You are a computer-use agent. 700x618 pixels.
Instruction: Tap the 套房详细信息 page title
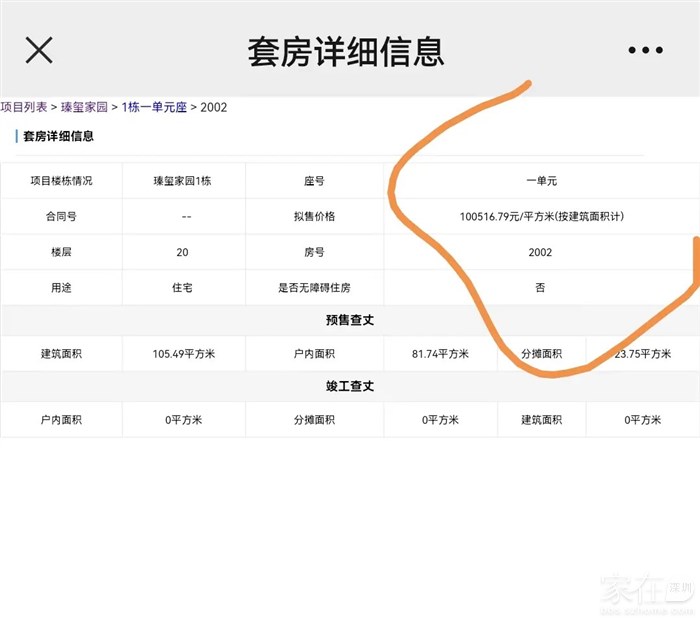(x=346, y=51)
